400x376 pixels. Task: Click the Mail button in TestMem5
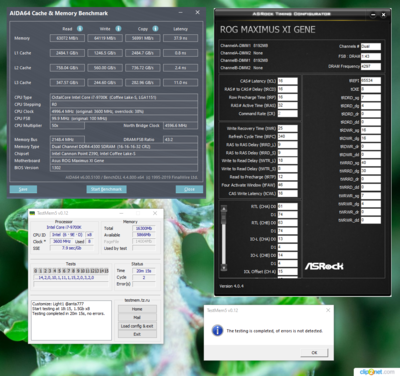coord(137,317)
